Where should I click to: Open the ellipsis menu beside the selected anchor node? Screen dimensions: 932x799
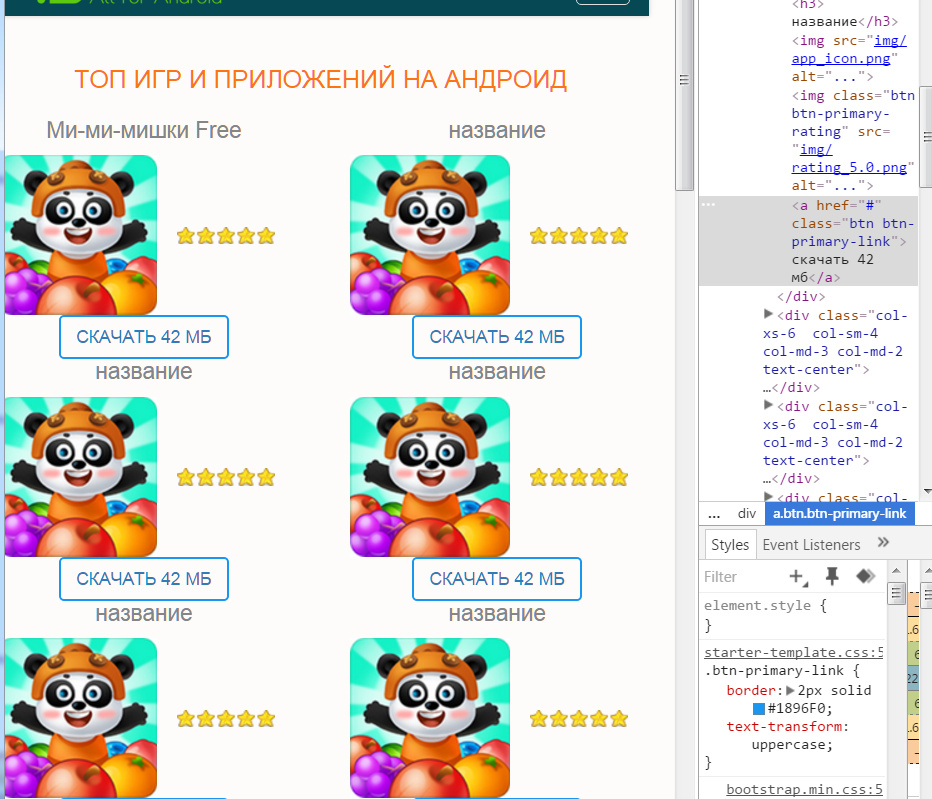coord(709,205)
